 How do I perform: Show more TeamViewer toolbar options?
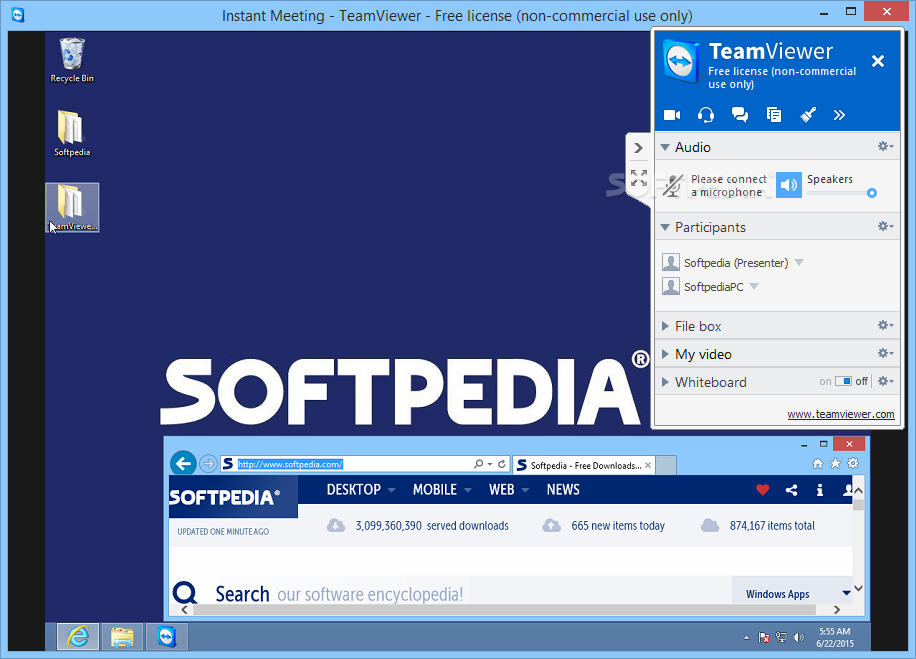pos(839,115)
